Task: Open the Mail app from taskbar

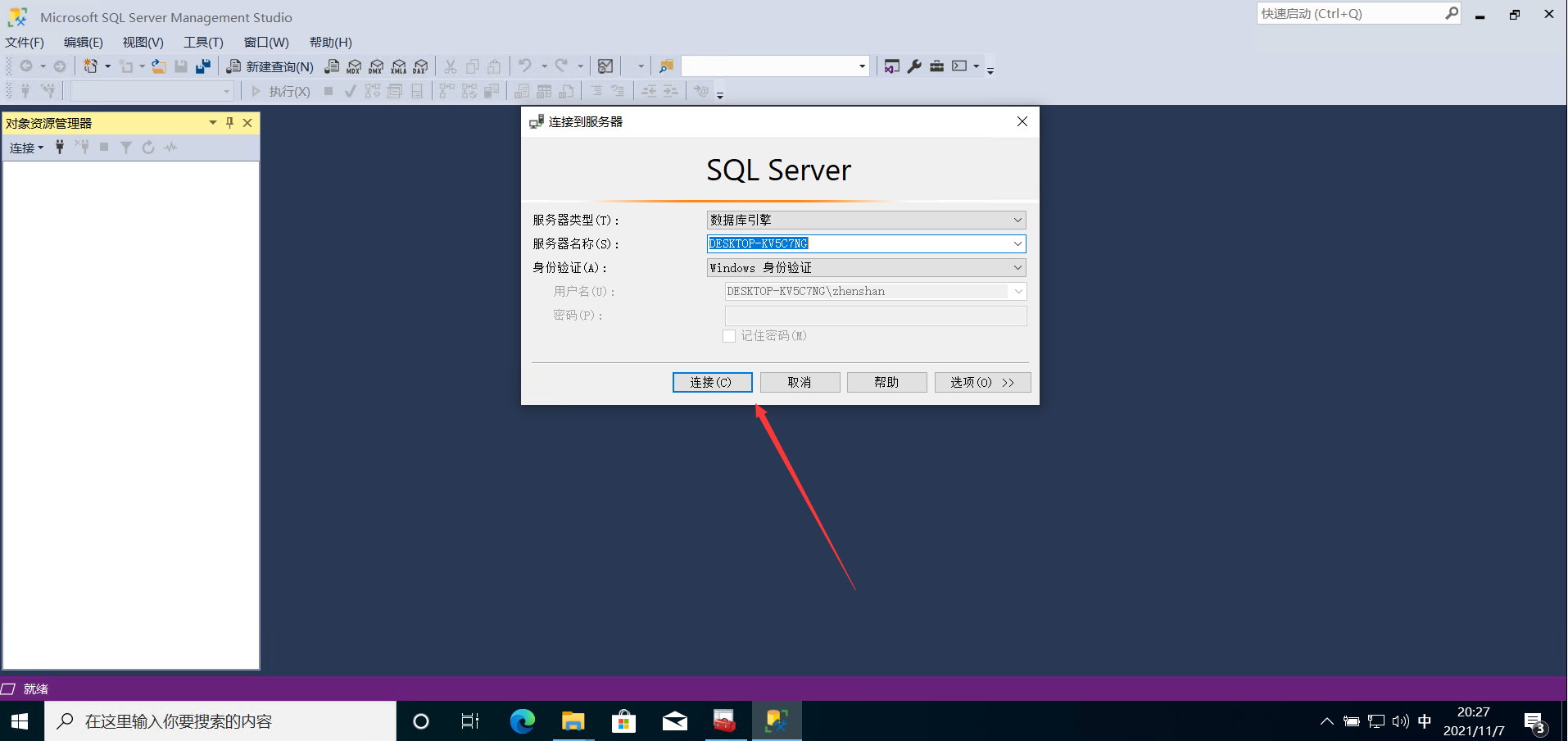Action: (675, 721)
